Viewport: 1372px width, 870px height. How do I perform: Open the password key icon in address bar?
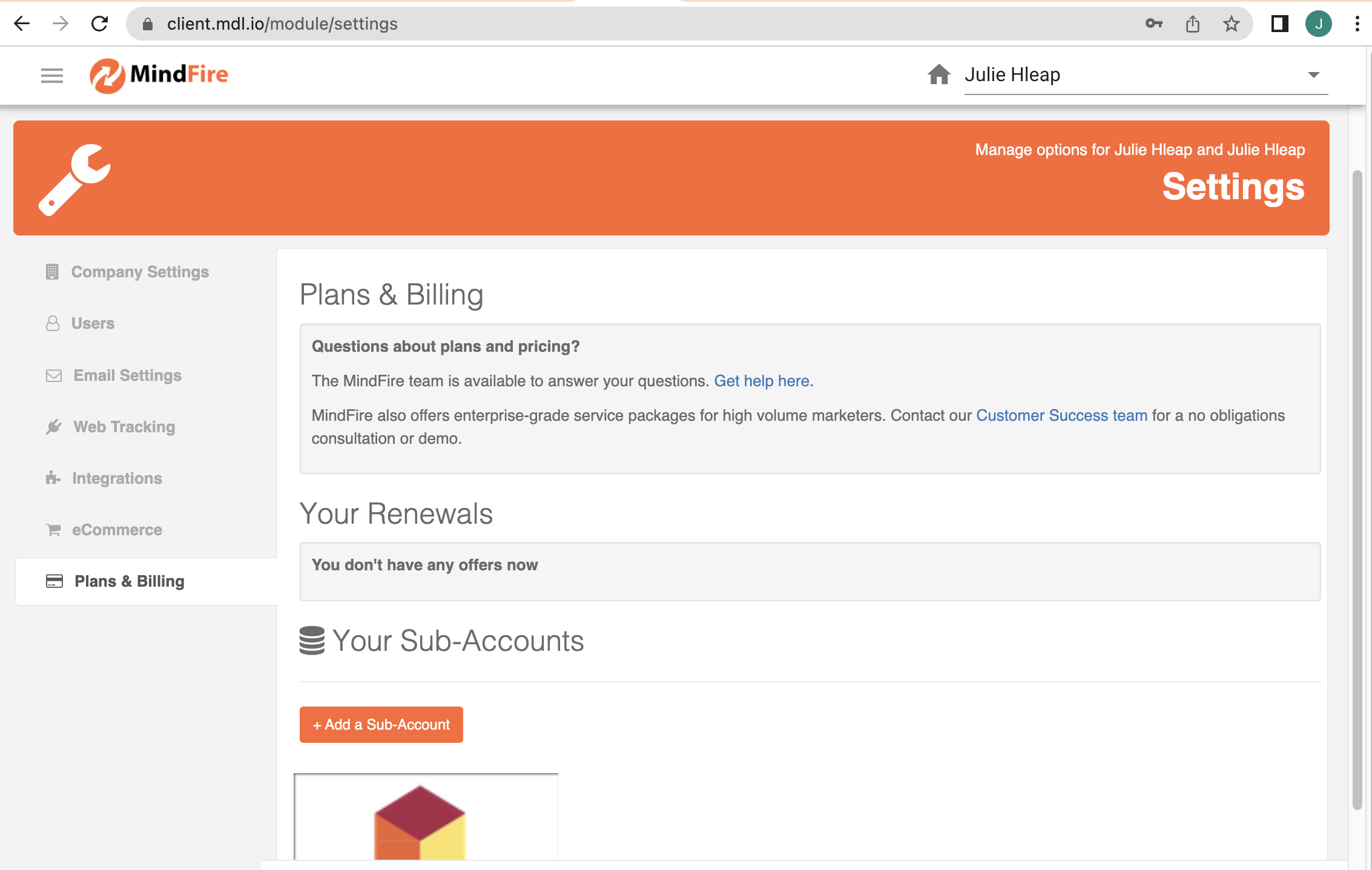click(x=1153, y=24)
